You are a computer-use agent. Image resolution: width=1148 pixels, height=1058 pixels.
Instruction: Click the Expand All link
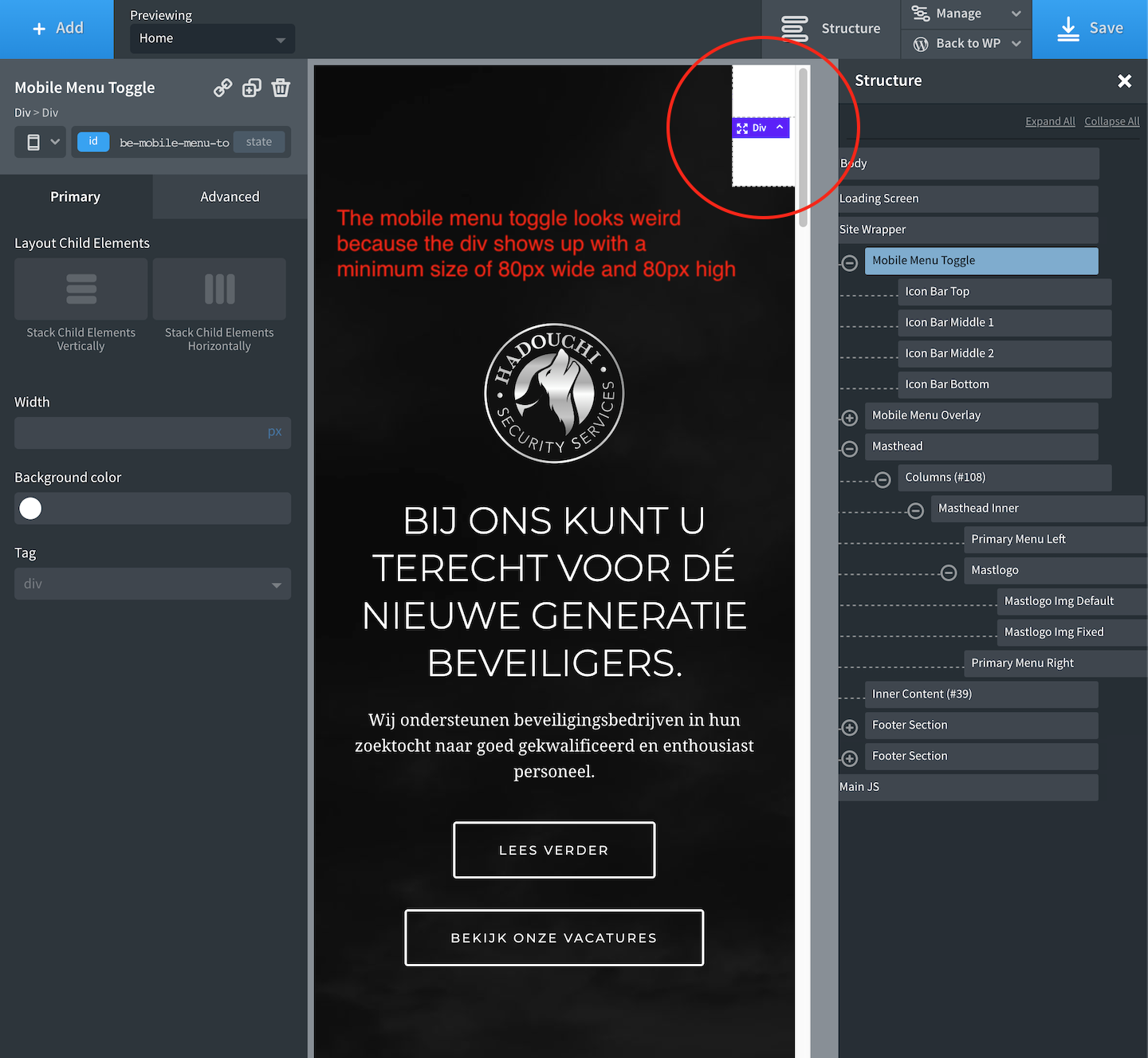tap(1050, 121)
